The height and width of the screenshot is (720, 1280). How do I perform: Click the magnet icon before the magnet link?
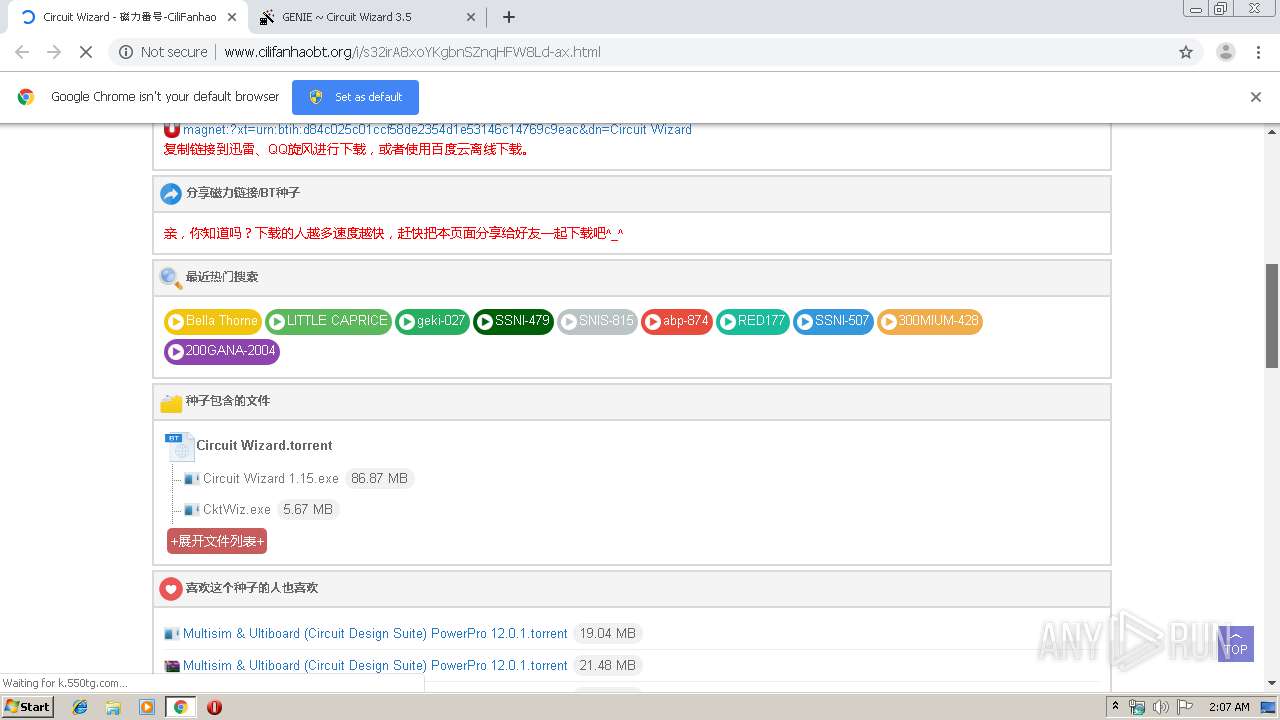pyautogui.click(x=172, y=129)
